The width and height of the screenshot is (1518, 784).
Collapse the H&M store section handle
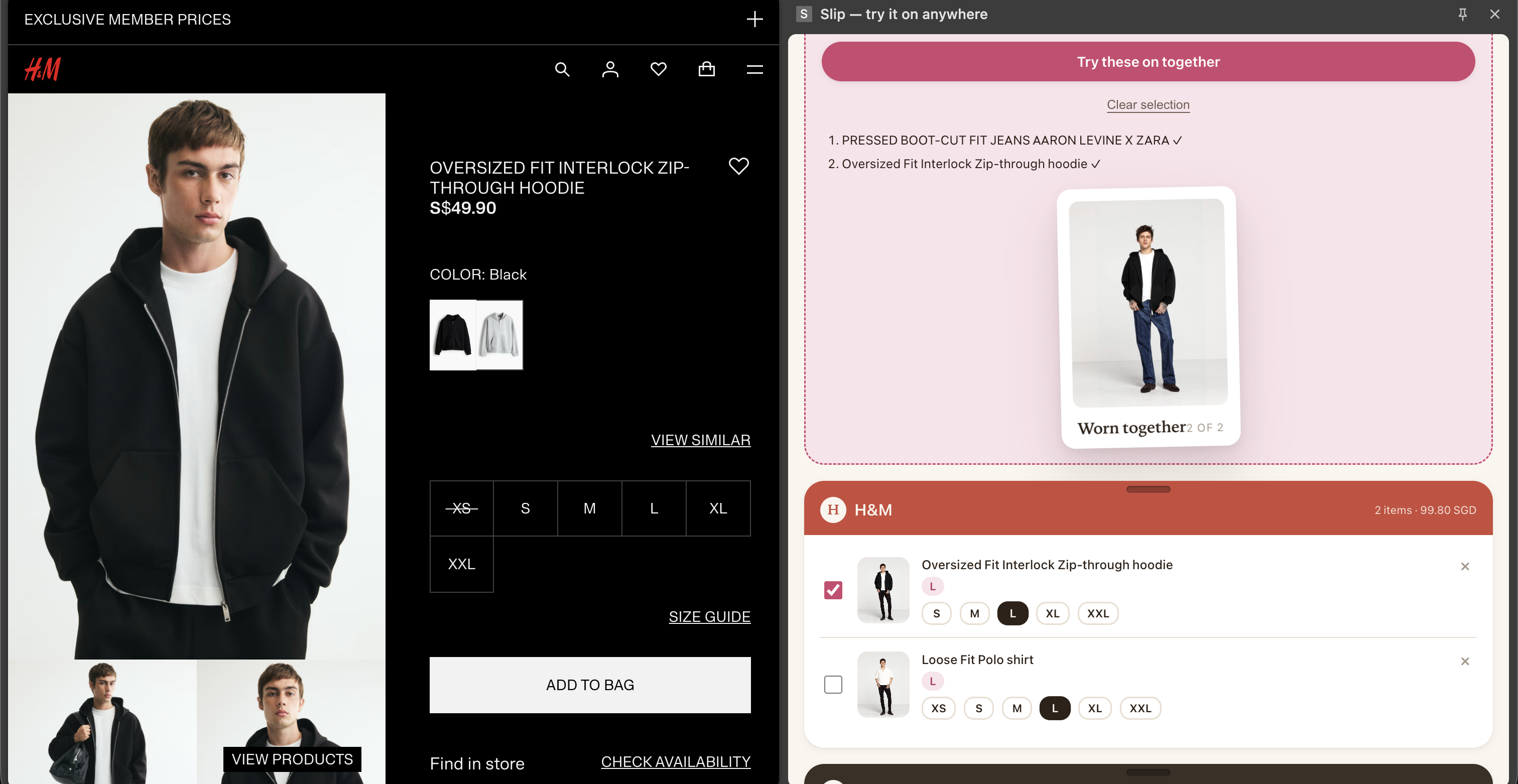1148,489
